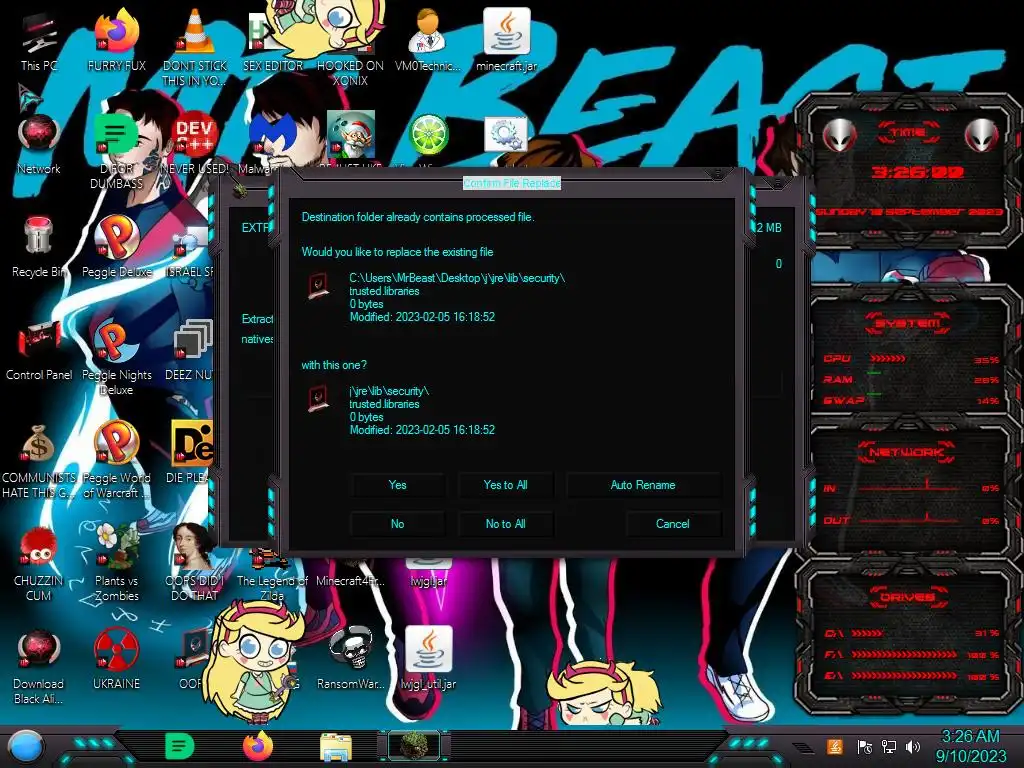Select the Download Black Ali... shortcut
Image resolution: width=1024 pixels, height=768 pixels.
click(39, 667)
